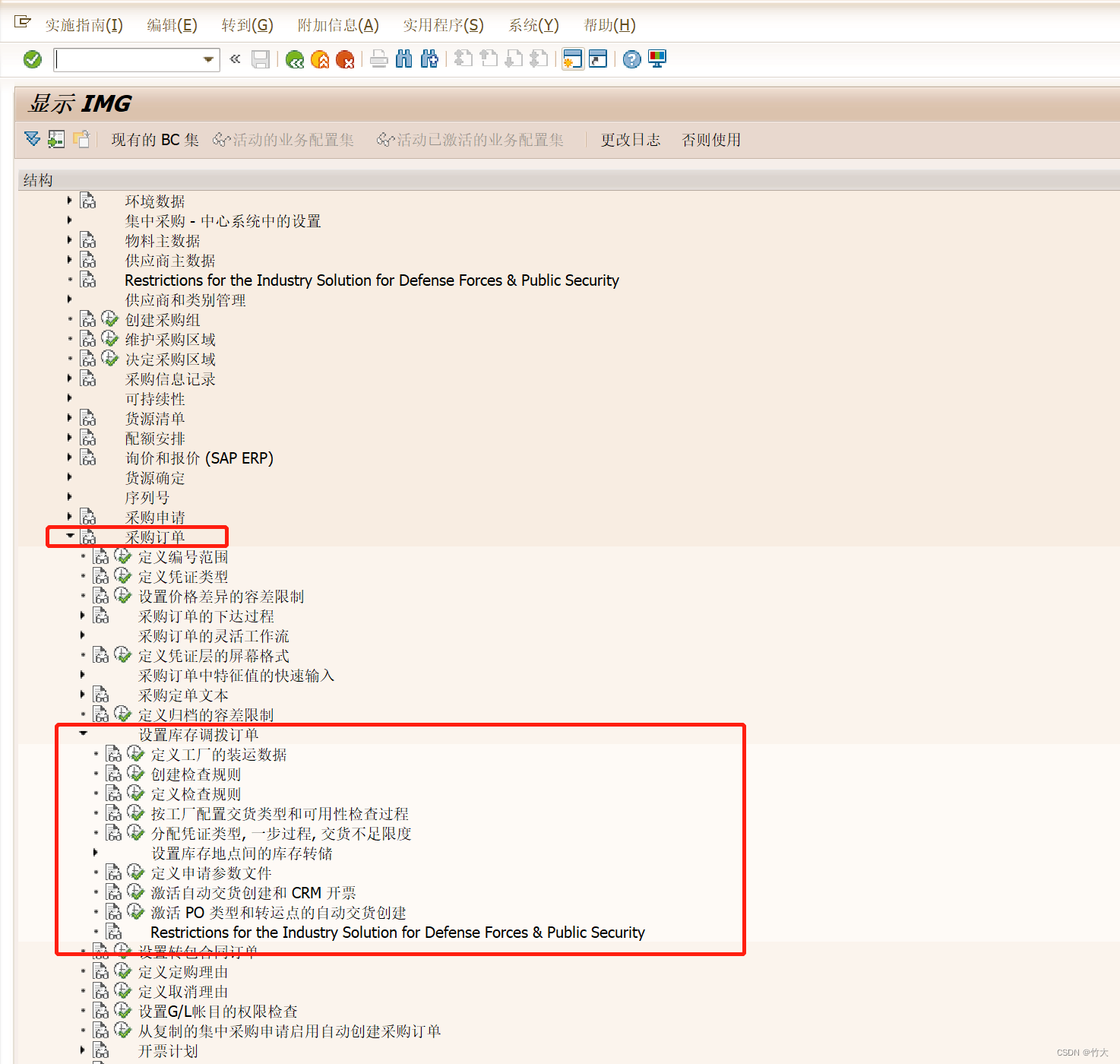Open documentation icon beside 定义编号范围
The width and height of the screenshot is (1120, 1064).
pyautogui.click(x=101, y=556)
